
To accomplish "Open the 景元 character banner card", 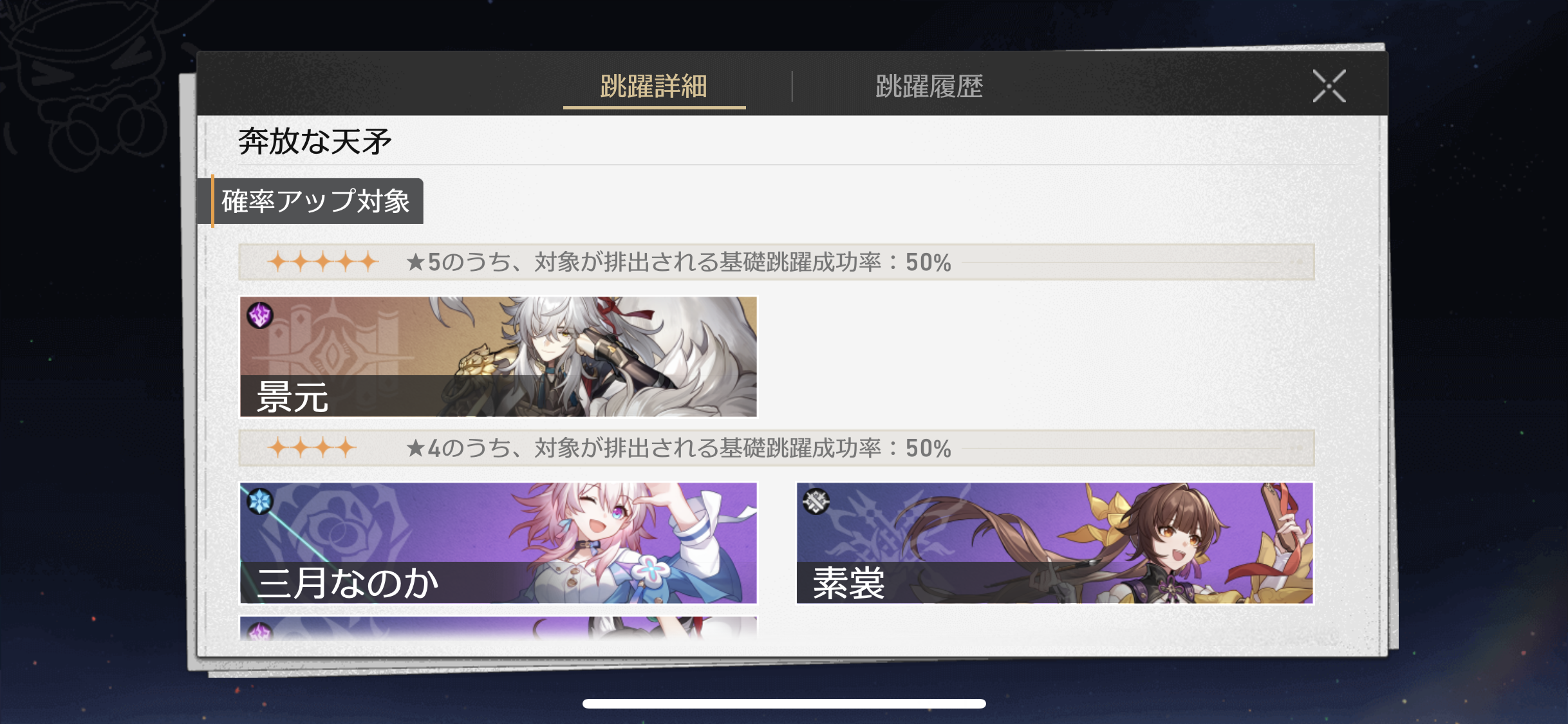I will (498, 357).
